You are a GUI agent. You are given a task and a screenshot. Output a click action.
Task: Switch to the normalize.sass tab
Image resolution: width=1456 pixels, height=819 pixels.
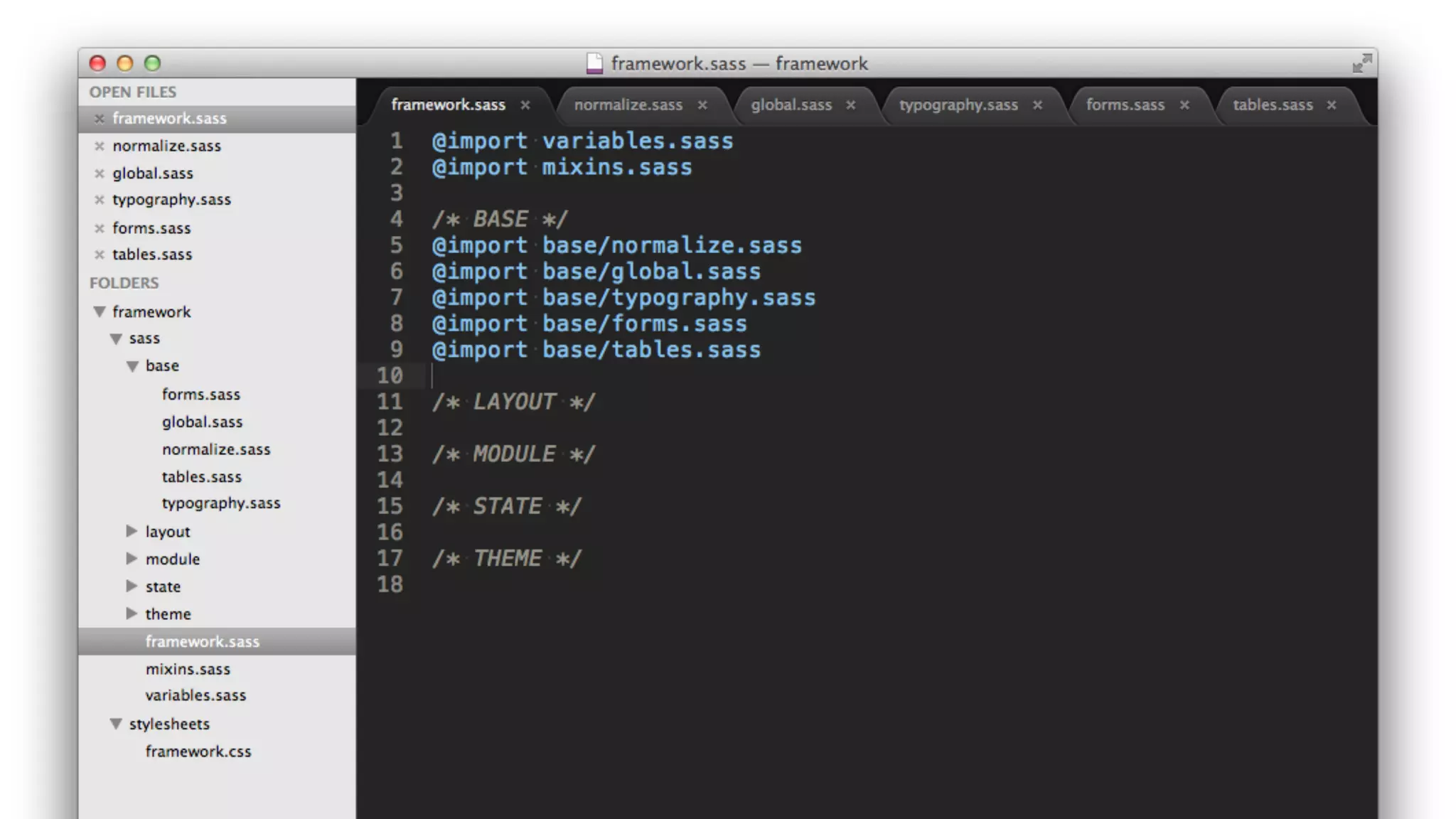click(x=628, y=105)
